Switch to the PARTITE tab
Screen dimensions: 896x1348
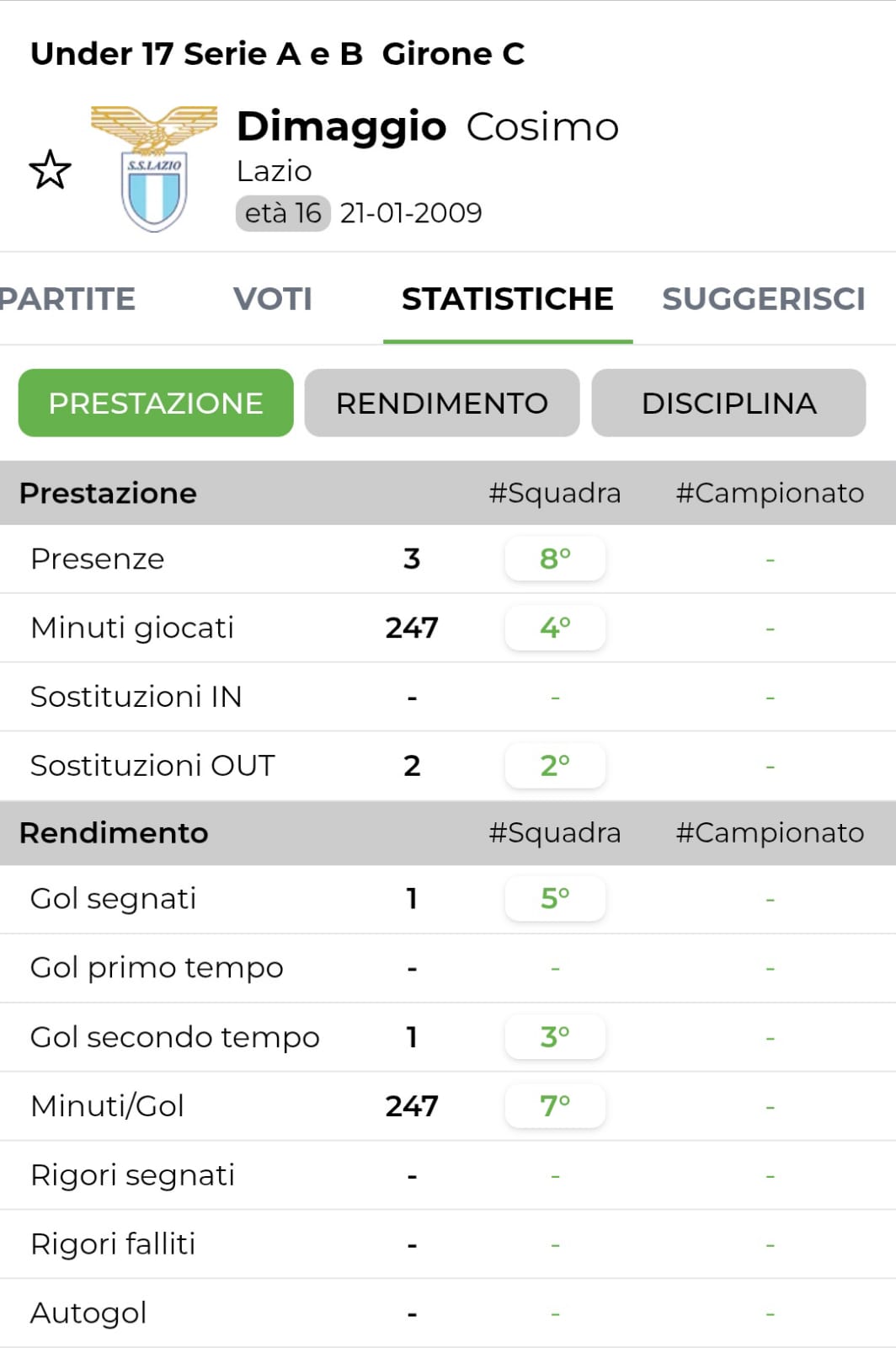(67, 299)
